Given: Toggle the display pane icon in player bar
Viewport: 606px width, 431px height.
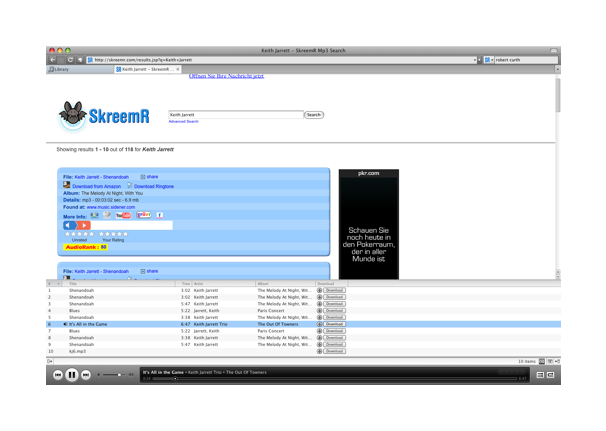Looking at the screenshot, I should point(540,375).
